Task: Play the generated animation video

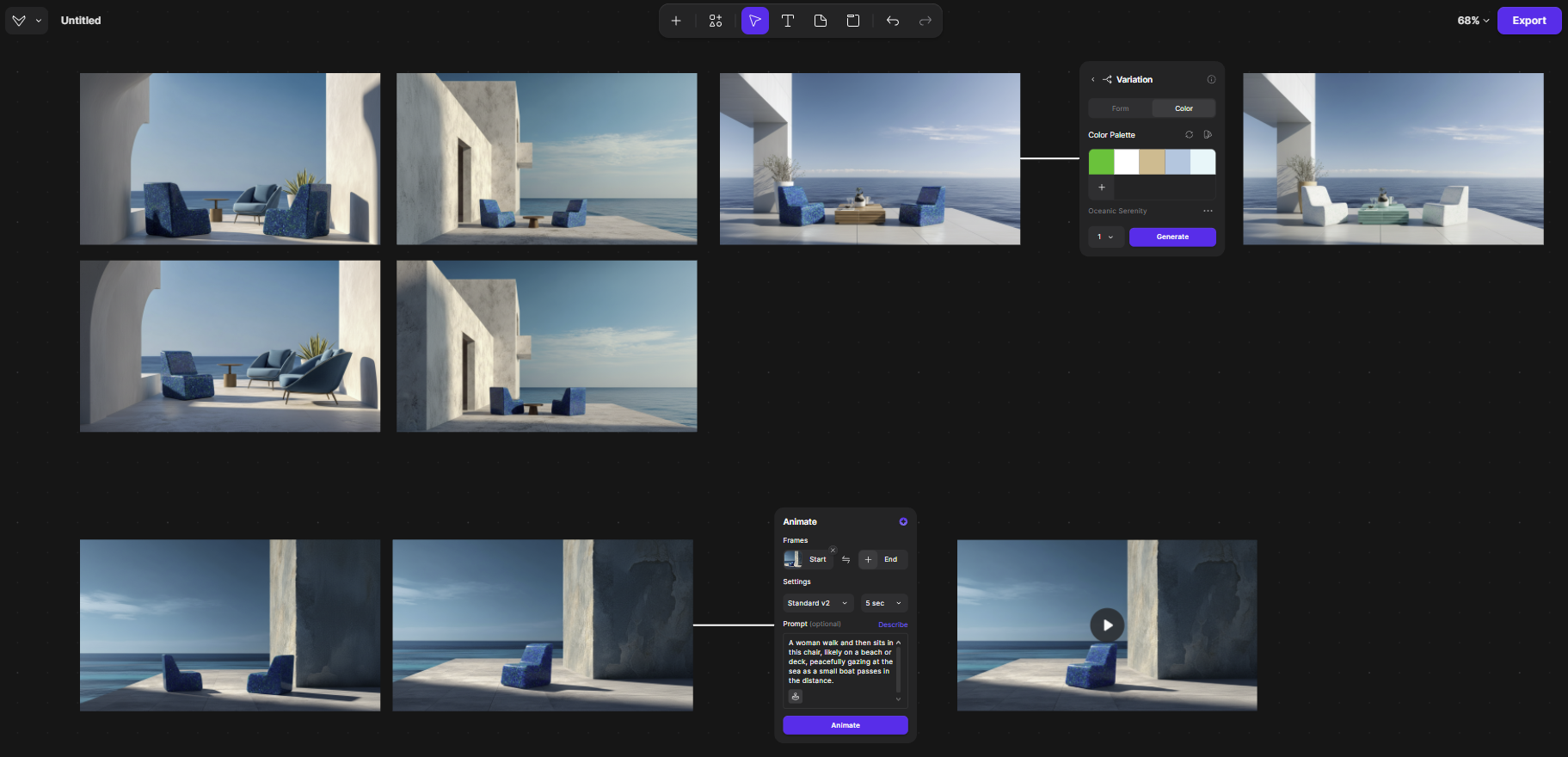Action: (1107, 625)
